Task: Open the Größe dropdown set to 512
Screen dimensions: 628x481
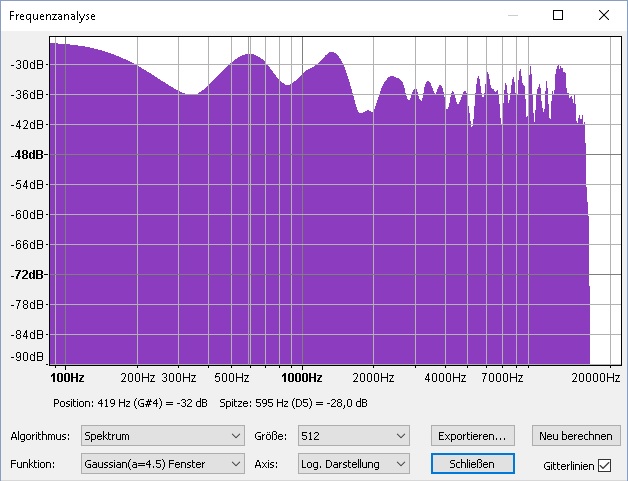Action: [x=353, y=436]
